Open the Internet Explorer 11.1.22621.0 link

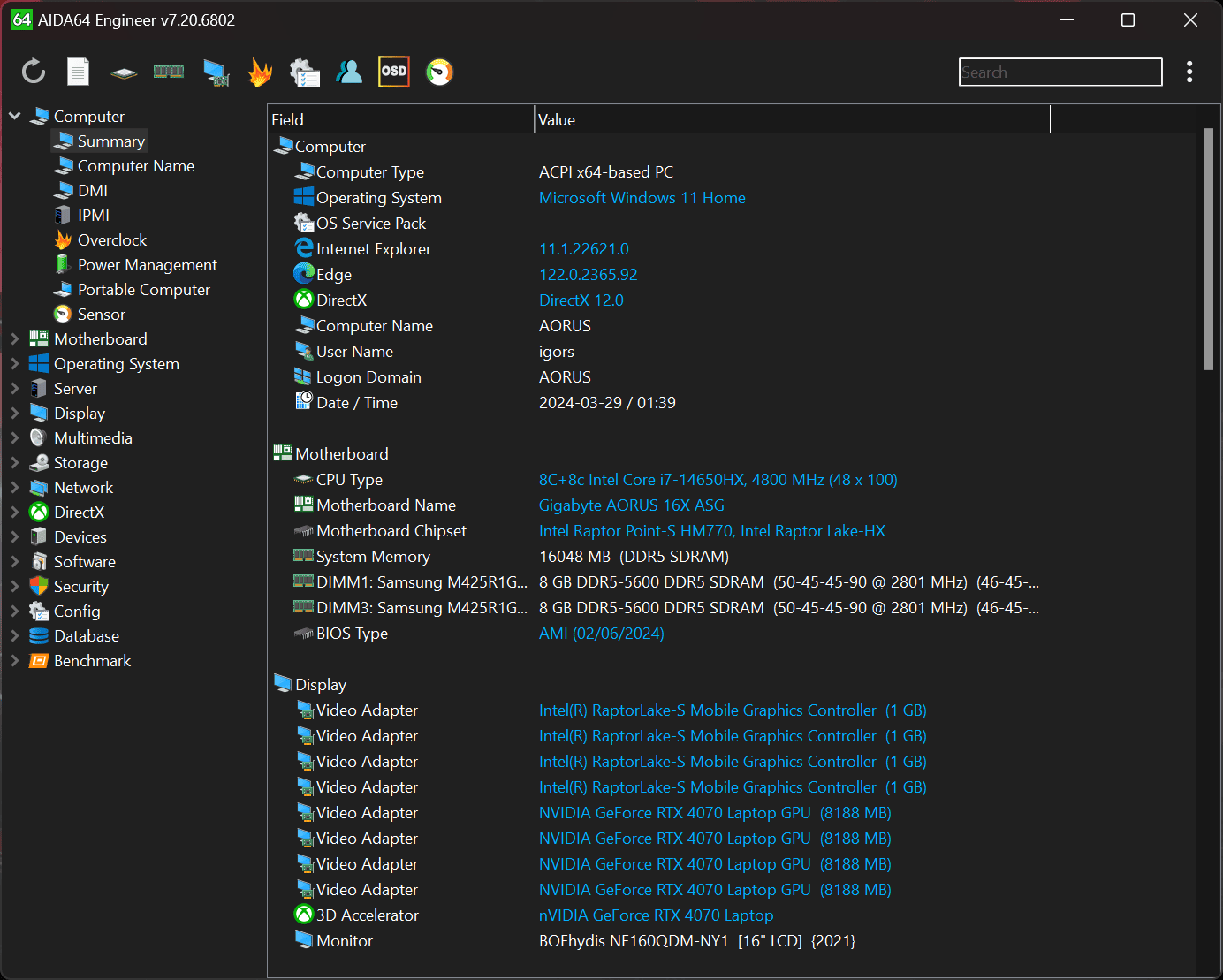(x=584, y=249)
